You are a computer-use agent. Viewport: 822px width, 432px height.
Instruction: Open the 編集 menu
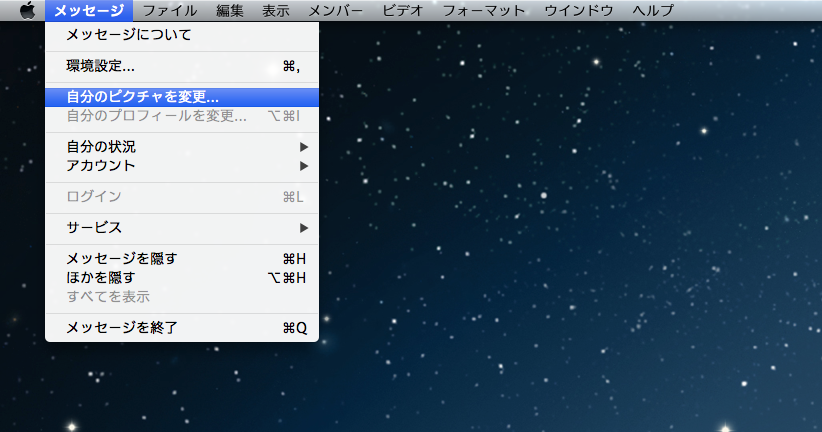point(230,10)
